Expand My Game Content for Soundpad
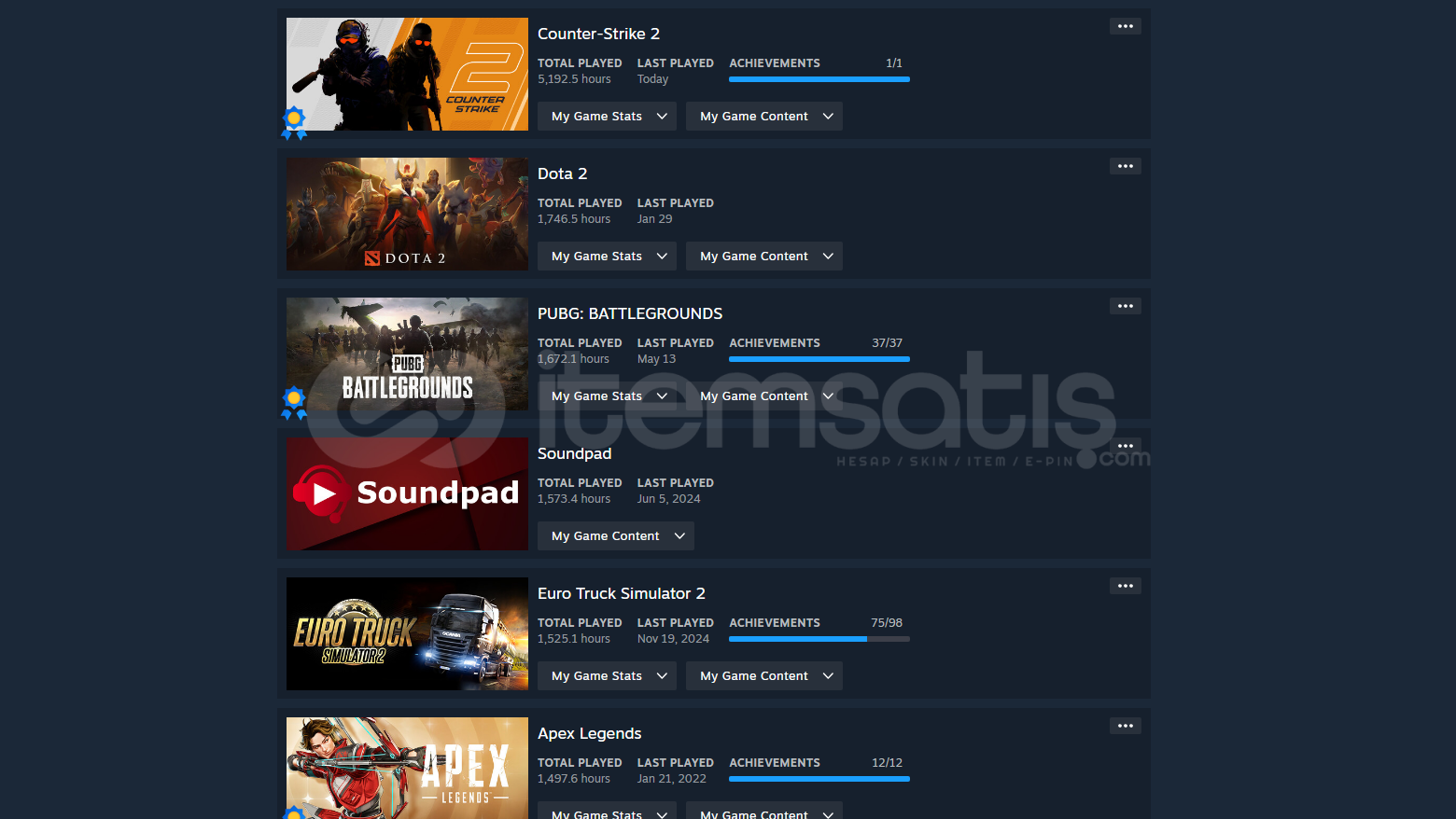The width and height of the screenshot is (1456, 819). click(x=615, y=536)
